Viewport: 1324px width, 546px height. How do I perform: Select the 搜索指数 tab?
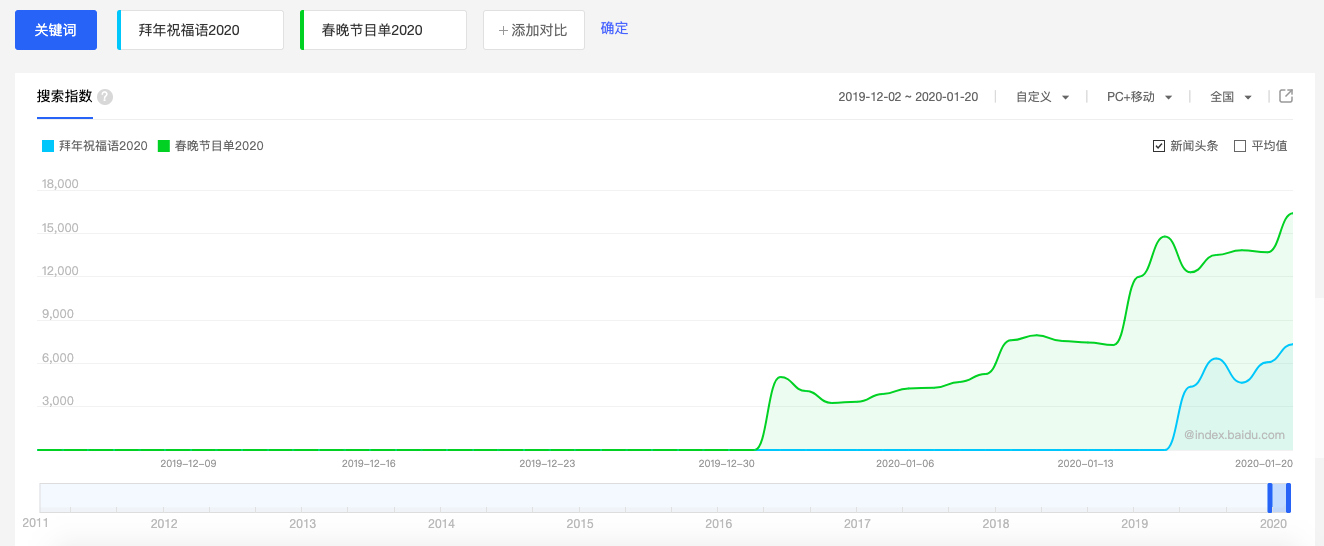pyautogui.click(x=64, y=97)
